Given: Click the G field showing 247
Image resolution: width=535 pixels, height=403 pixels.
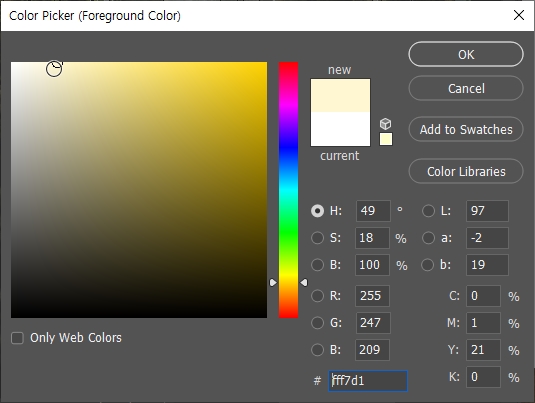Looking at the screenshot, I should point(373,322).
